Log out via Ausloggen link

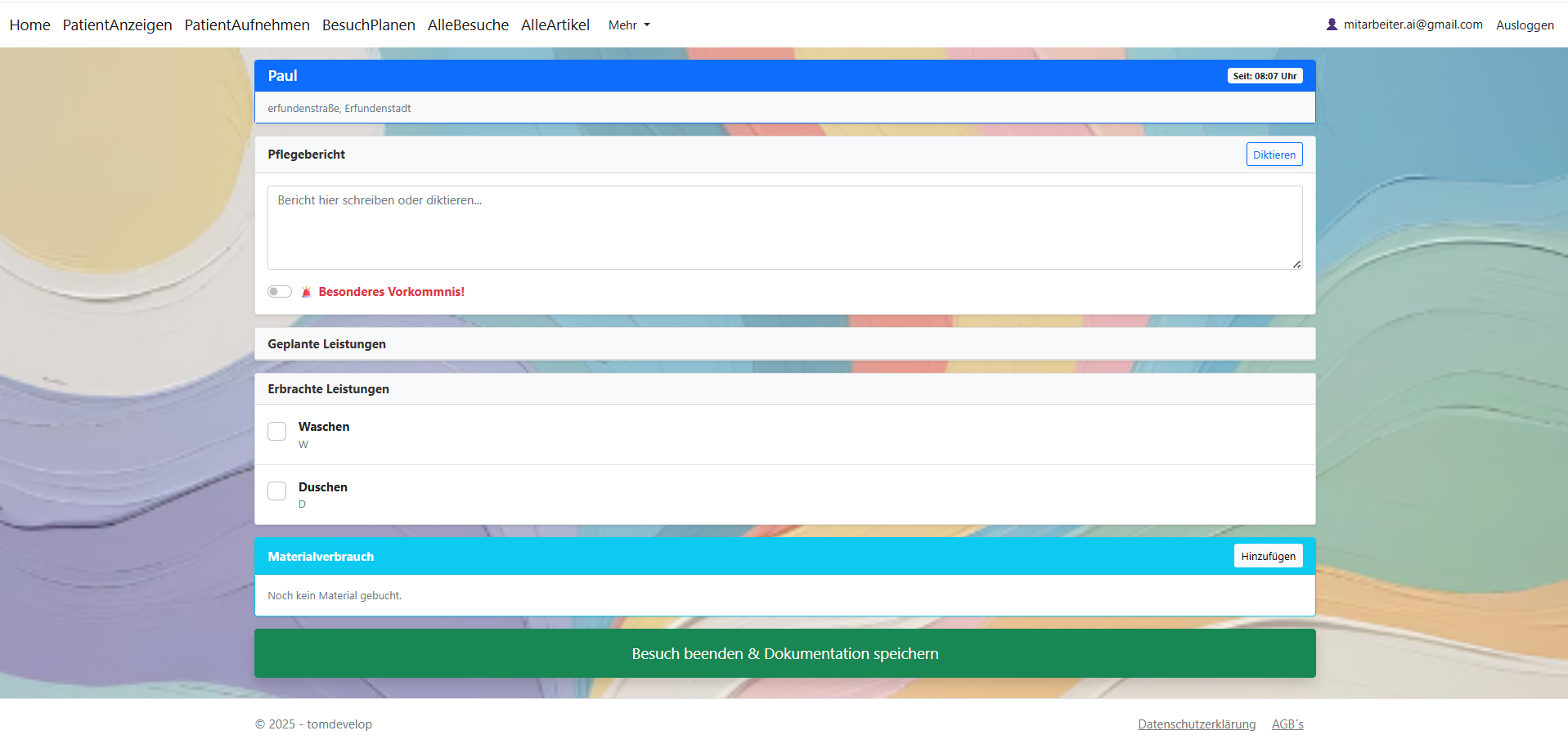pyautogui.click(x=1525, y=25)
